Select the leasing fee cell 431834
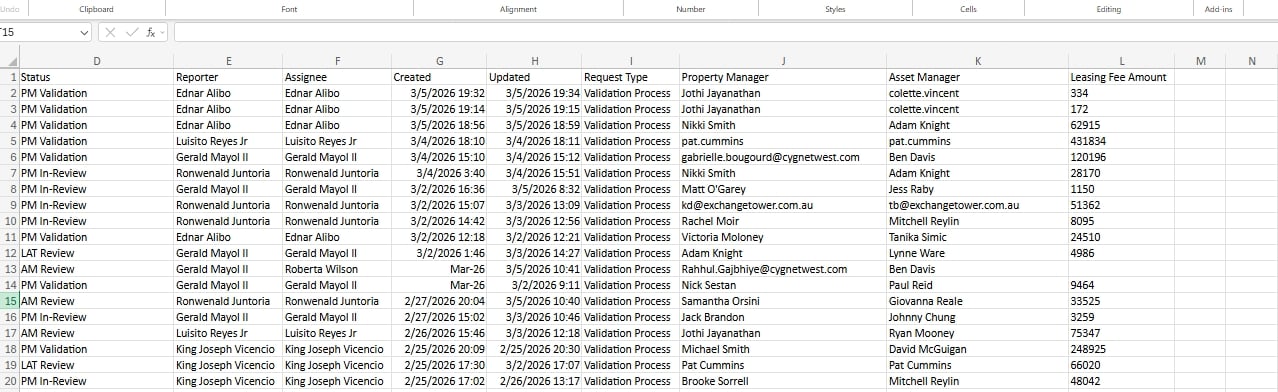Screen dimensions: 1278x392 (x=1121, y=141)
